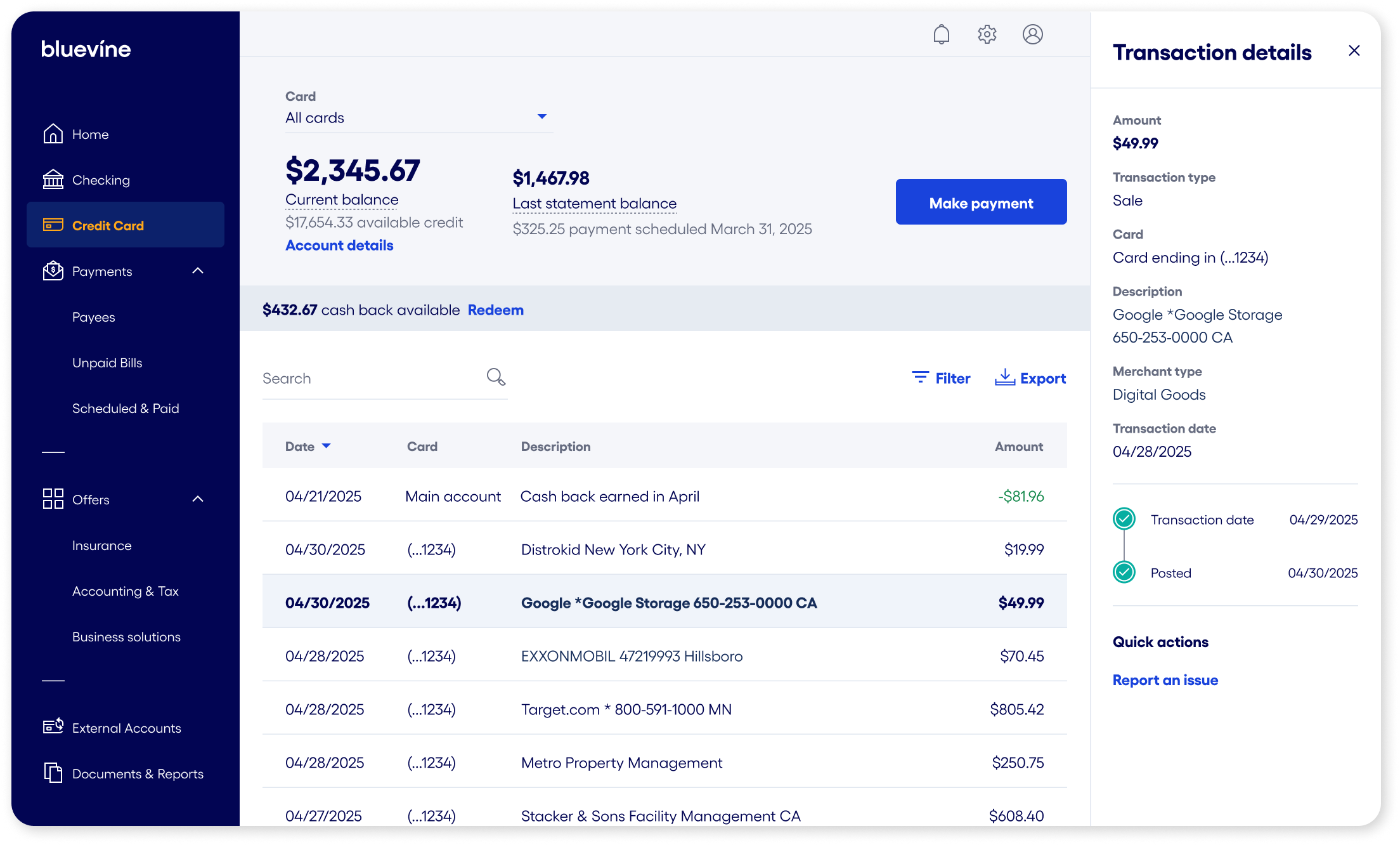The width and height of the screenshot is (1400, 845).
Task: Click the search magnifier icon
Action: pos(496,377)
